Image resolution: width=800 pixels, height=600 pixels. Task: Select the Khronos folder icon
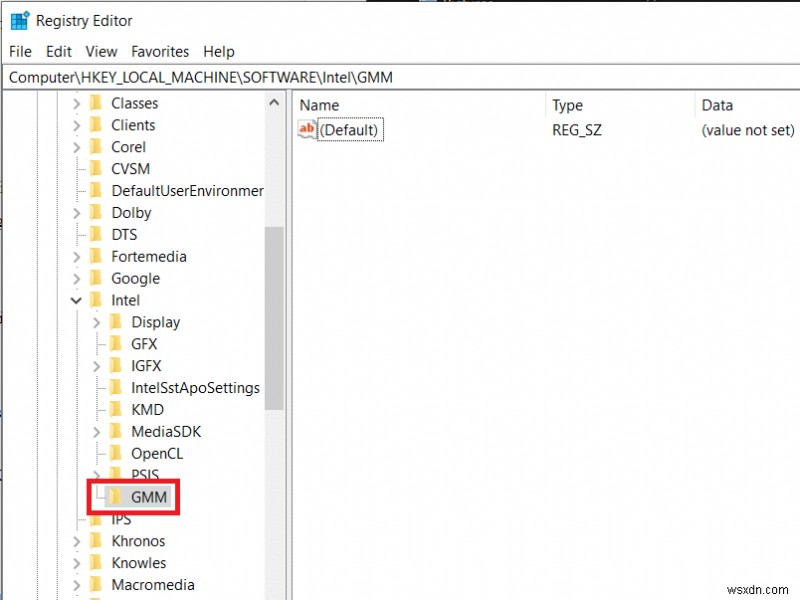tap(95, 541)
